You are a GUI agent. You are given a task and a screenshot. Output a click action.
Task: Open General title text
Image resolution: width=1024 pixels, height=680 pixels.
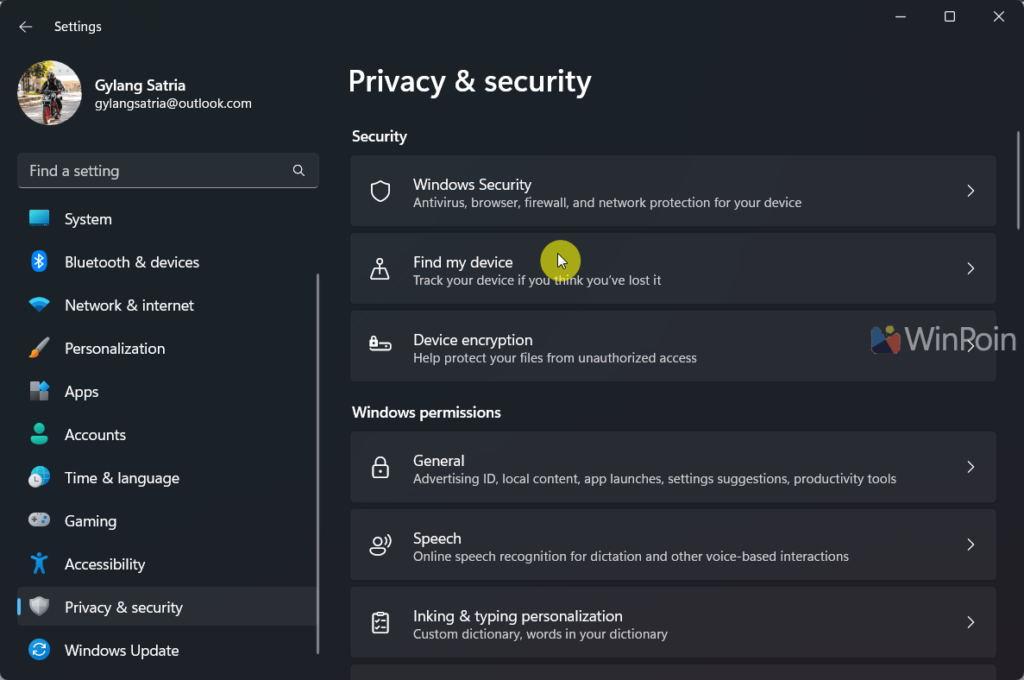click(439, 461)
